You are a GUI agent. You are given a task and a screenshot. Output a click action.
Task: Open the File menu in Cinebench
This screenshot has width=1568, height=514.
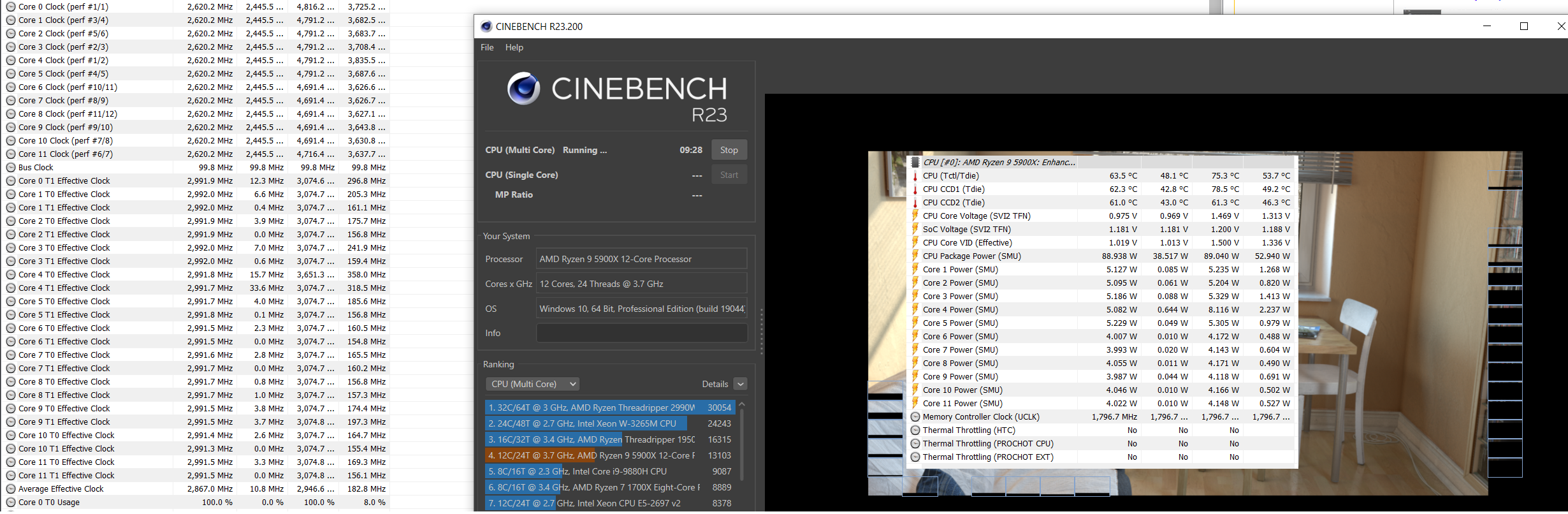click(487, 47)
